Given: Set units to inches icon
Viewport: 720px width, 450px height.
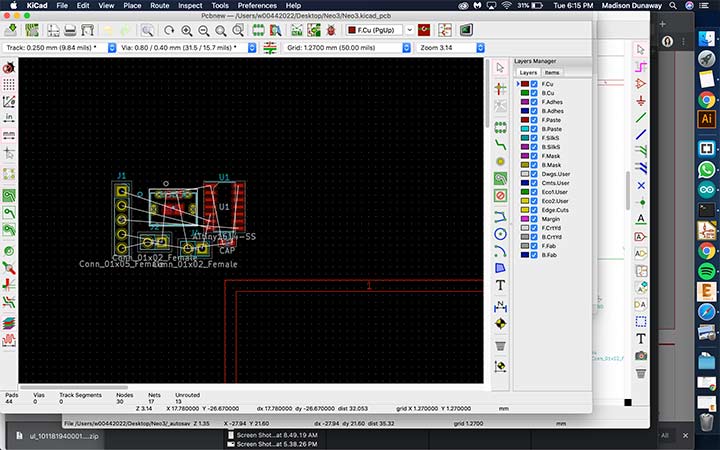Looking at the screenshot, I should [9, 118].
